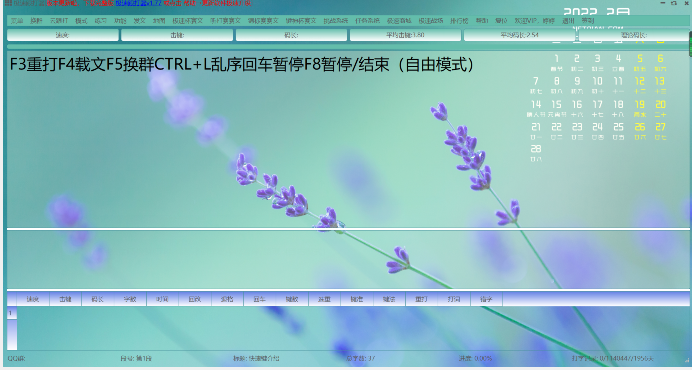Viewport: 692px width, 370px height.
Task: Select row 1 in the results table
Action: tap(12, 313)
